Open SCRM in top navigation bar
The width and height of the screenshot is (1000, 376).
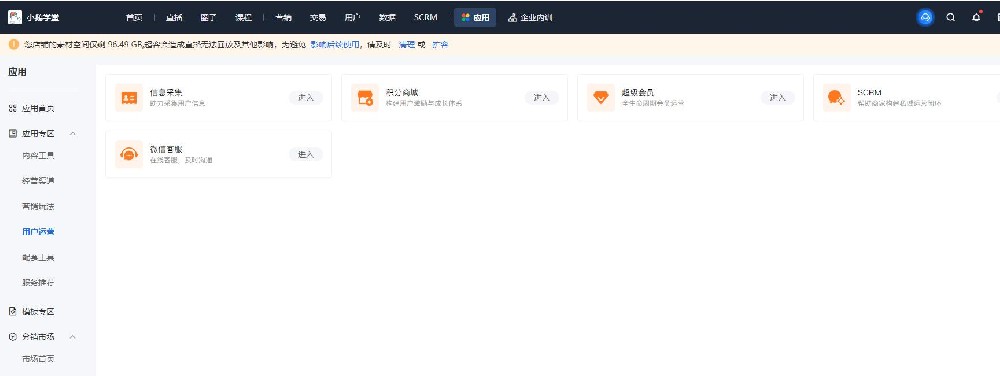coord(425,17)
